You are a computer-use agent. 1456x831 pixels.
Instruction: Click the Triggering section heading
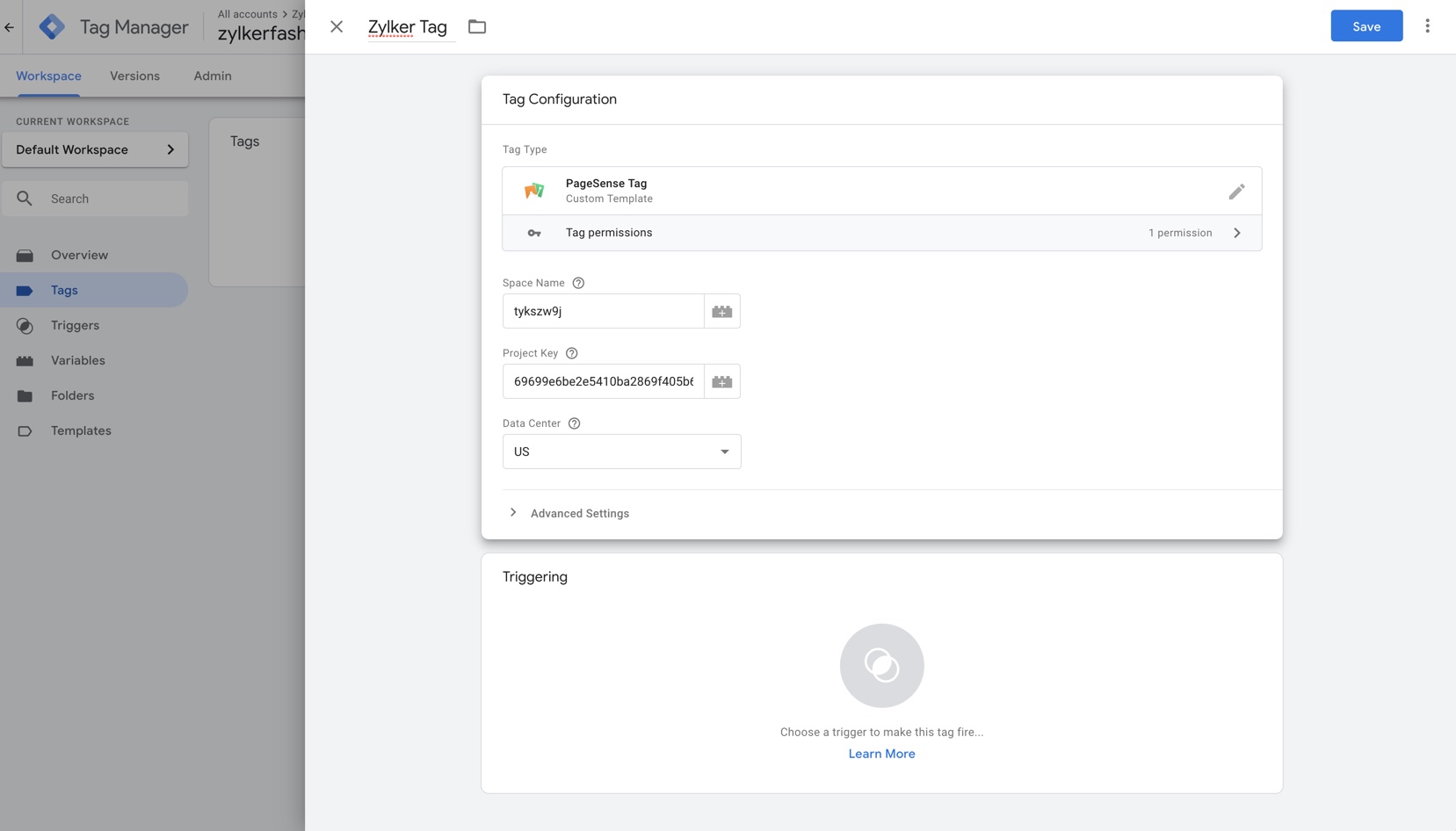pyautogui.click(x=535, y=577)
